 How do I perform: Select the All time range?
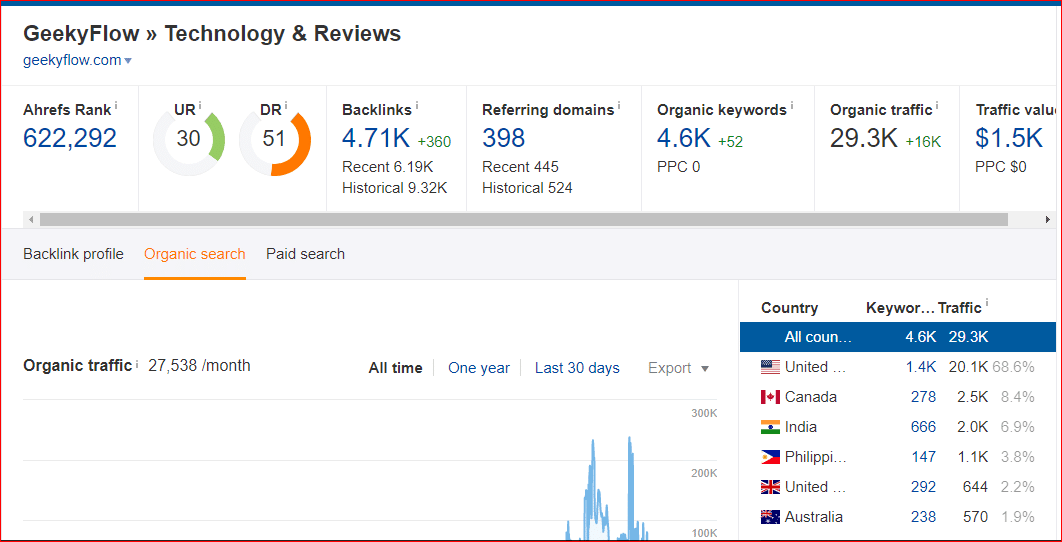pyautogui.click(x=396, y=368)
